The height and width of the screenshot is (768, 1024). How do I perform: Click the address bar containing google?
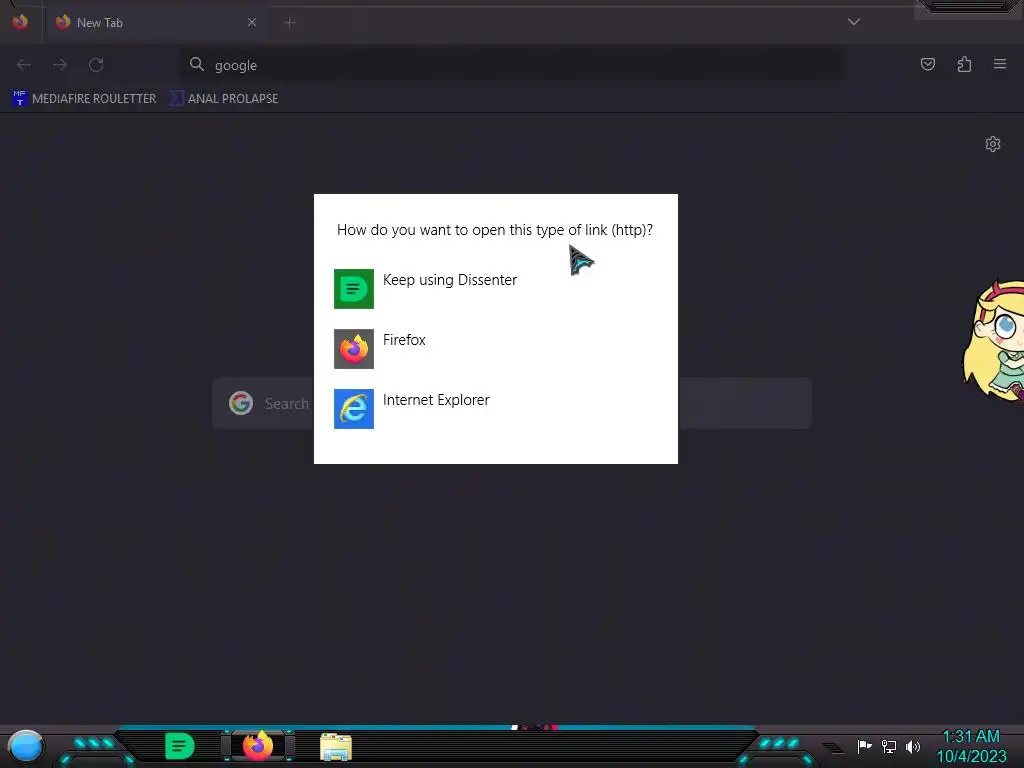coord(511,65)
